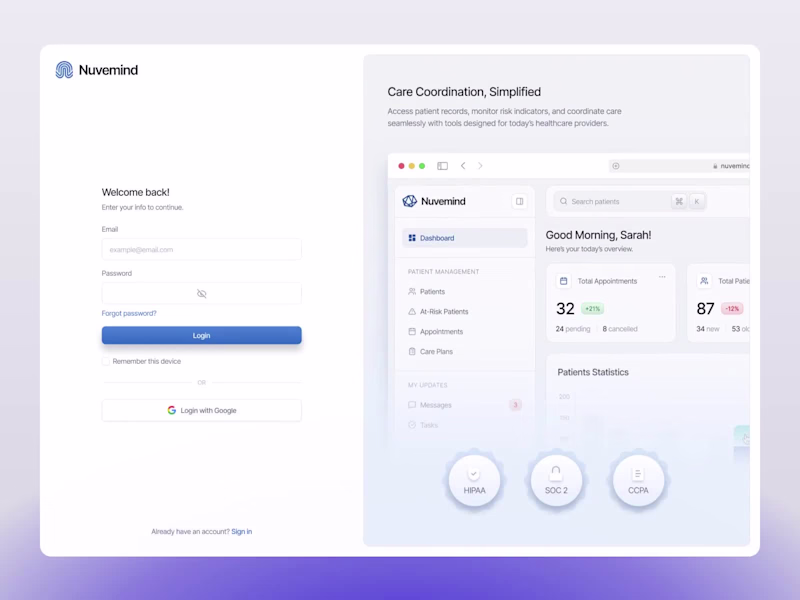Click the browser forward arrow

480,166
